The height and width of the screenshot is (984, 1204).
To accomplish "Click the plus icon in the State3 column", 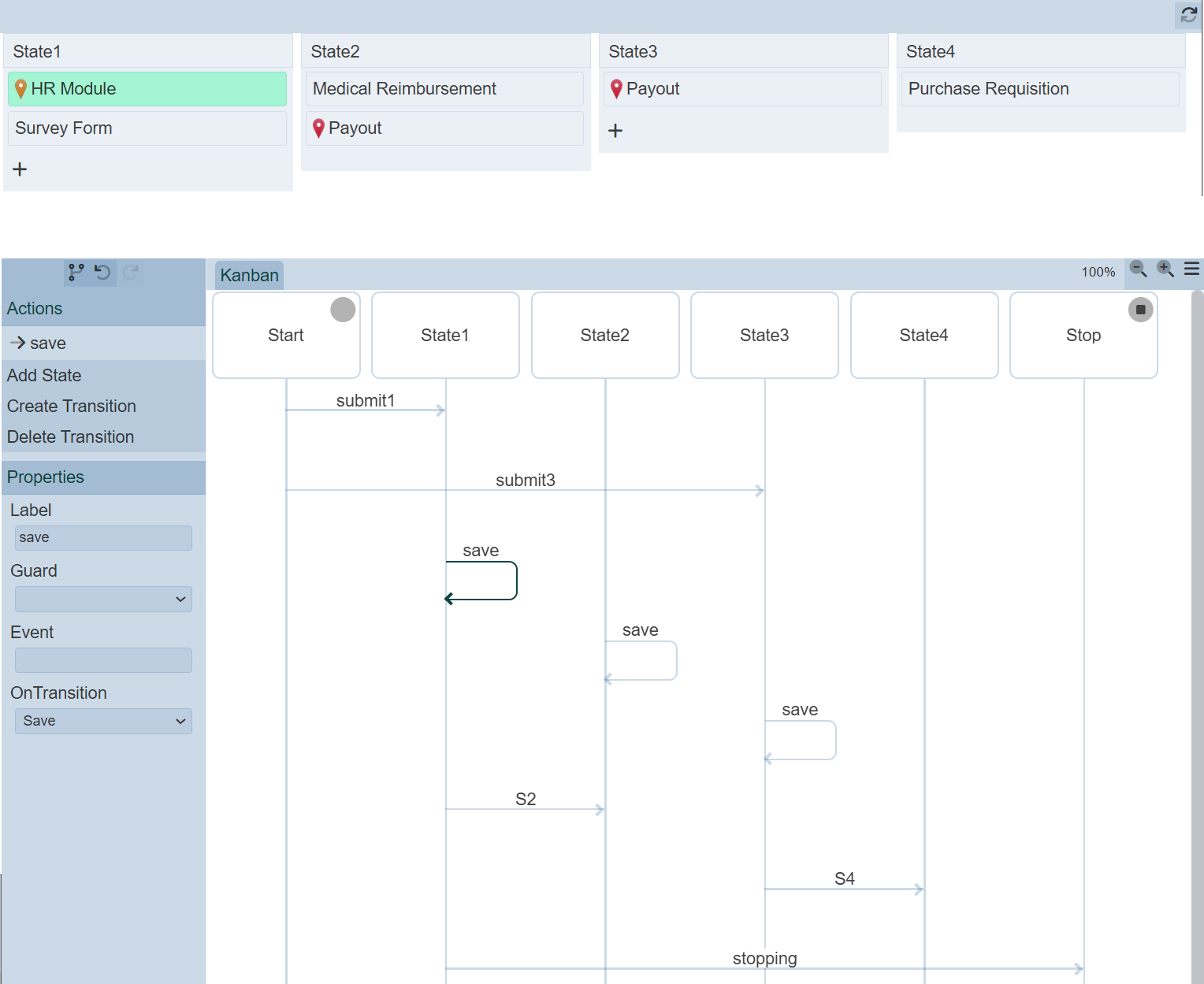I will tap(615, 131).
